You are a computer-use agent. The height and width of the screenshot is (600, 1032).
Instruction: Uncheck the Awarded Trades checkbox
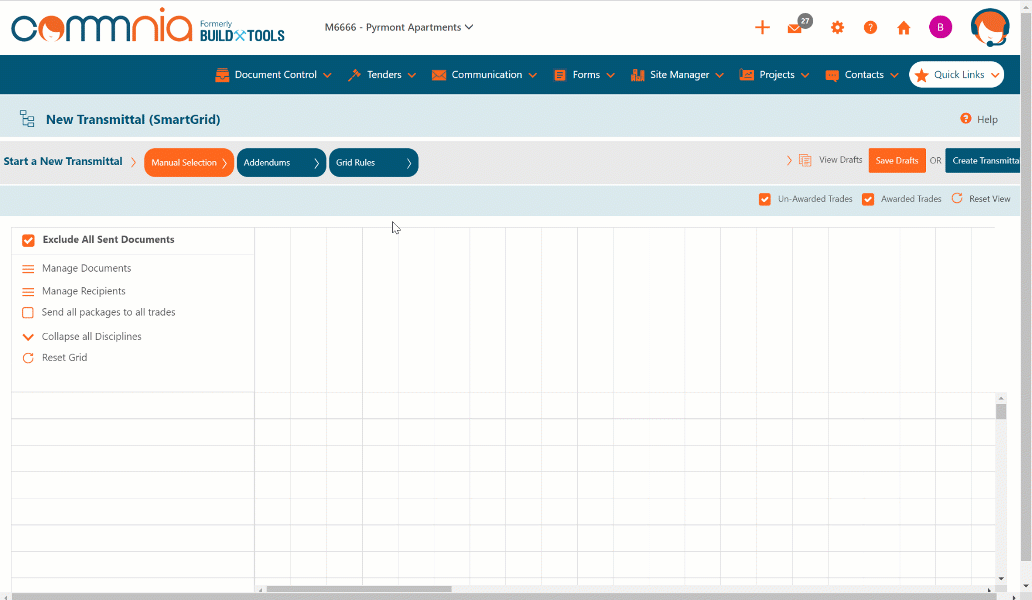click(x=867, y=199)
